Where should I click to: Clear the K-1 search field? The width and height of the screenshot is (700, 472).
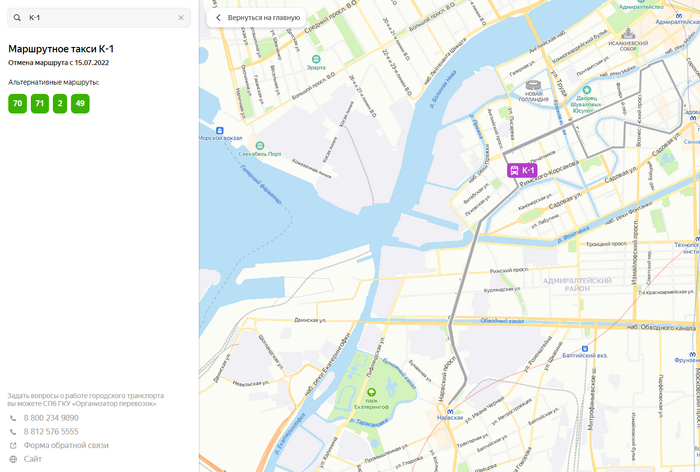[181, 18]
